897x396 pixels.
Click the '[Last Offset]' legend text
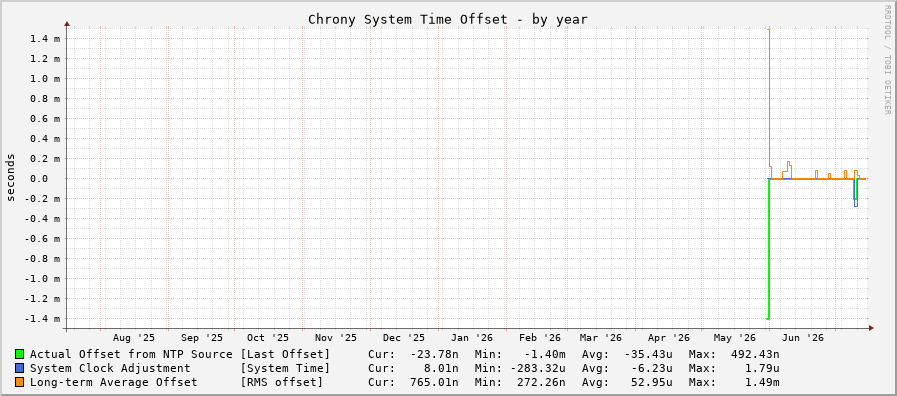click(x=285, y=354)
